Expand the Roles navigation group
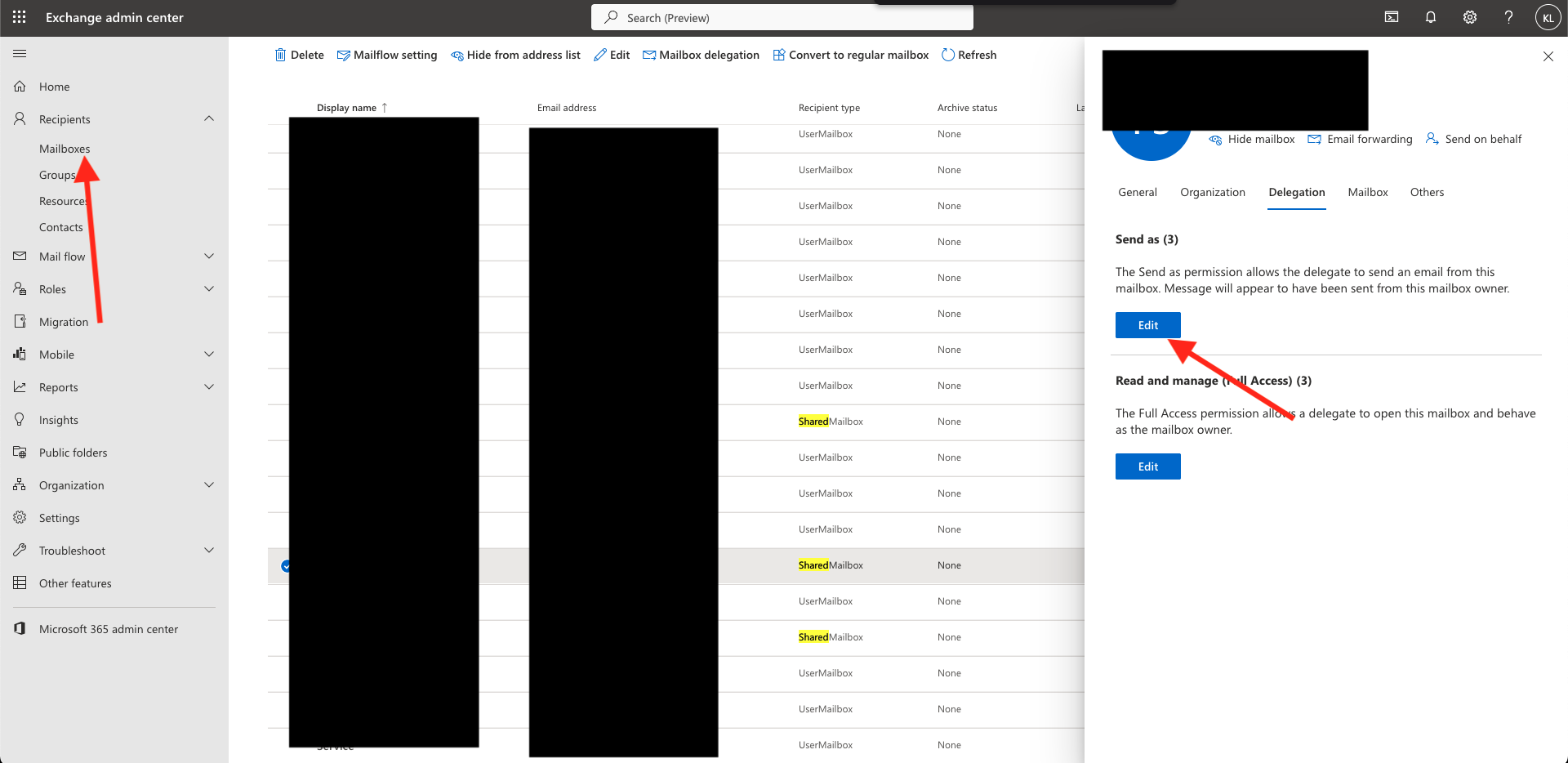 click(209, 289)
